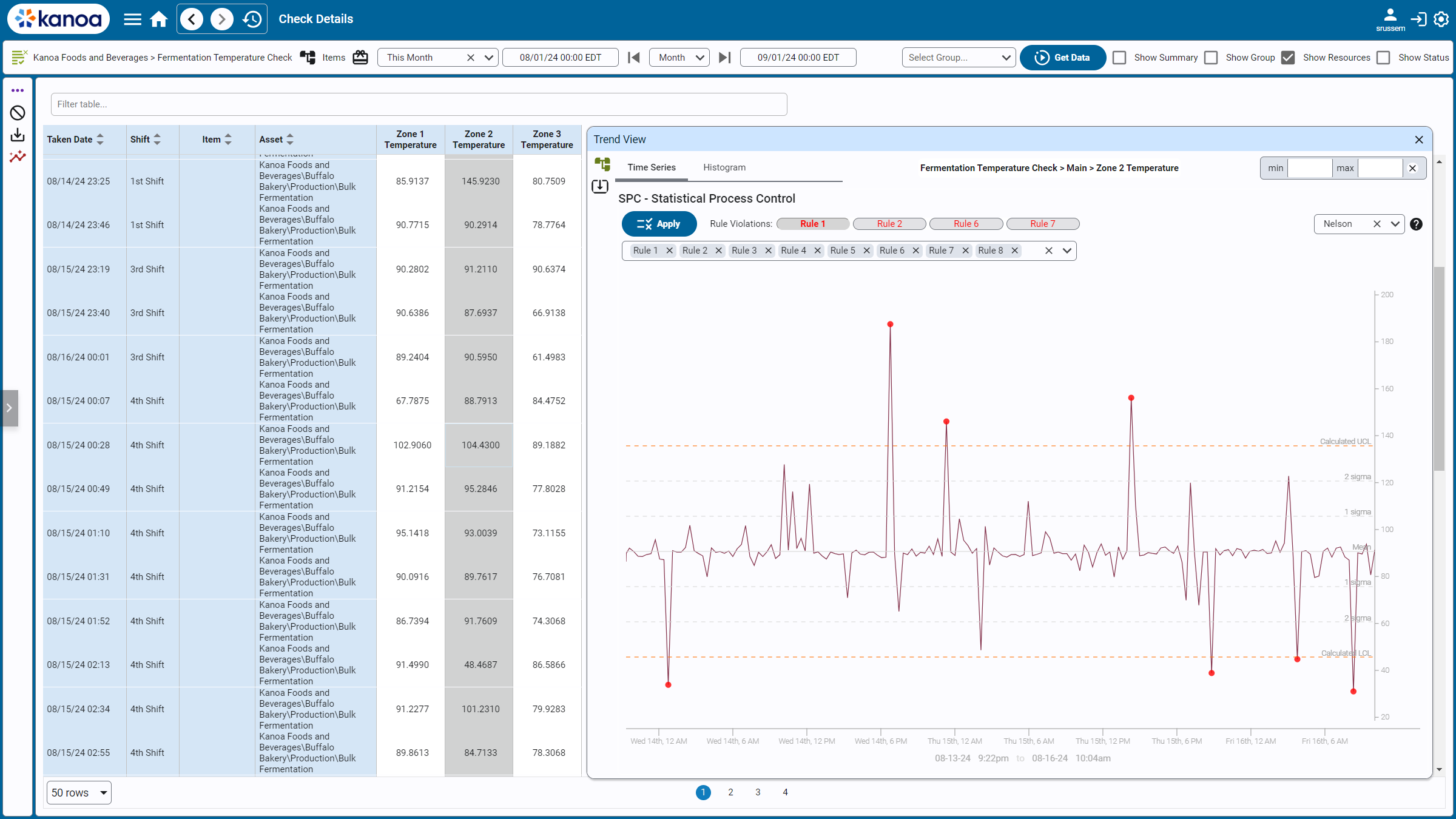The width and height of the screenshot is (1456, 819).
Task: Uncheck the Show Resources checkbox
Action: [x=1289, y=58]
